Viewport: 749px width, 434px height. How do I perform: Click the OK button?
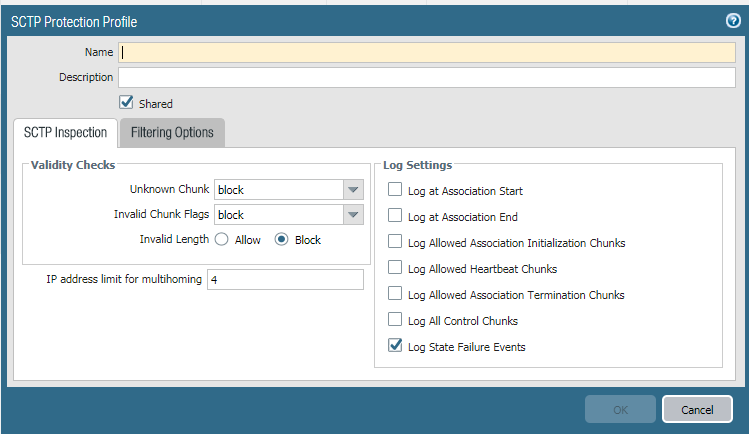(620, 409)
